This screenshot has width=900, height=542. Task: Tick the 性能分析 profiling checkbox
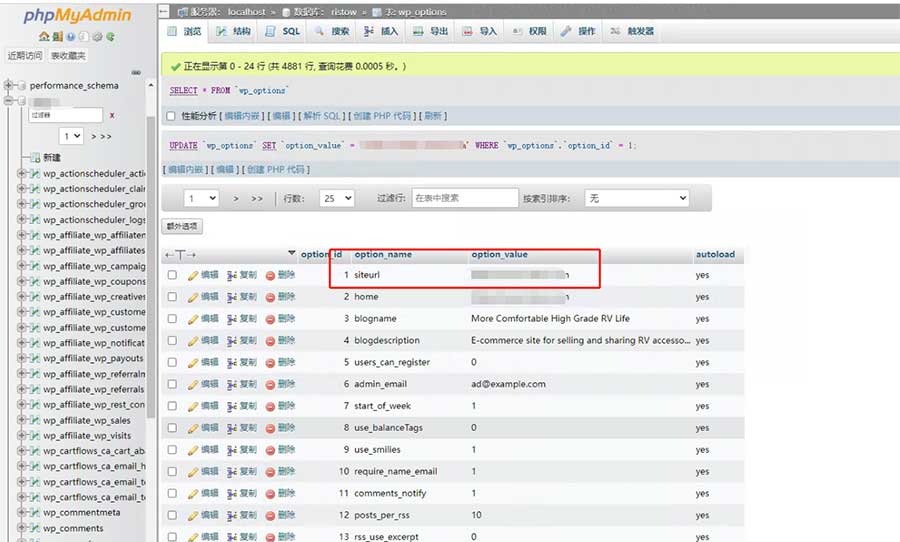[x=170, y=116]
